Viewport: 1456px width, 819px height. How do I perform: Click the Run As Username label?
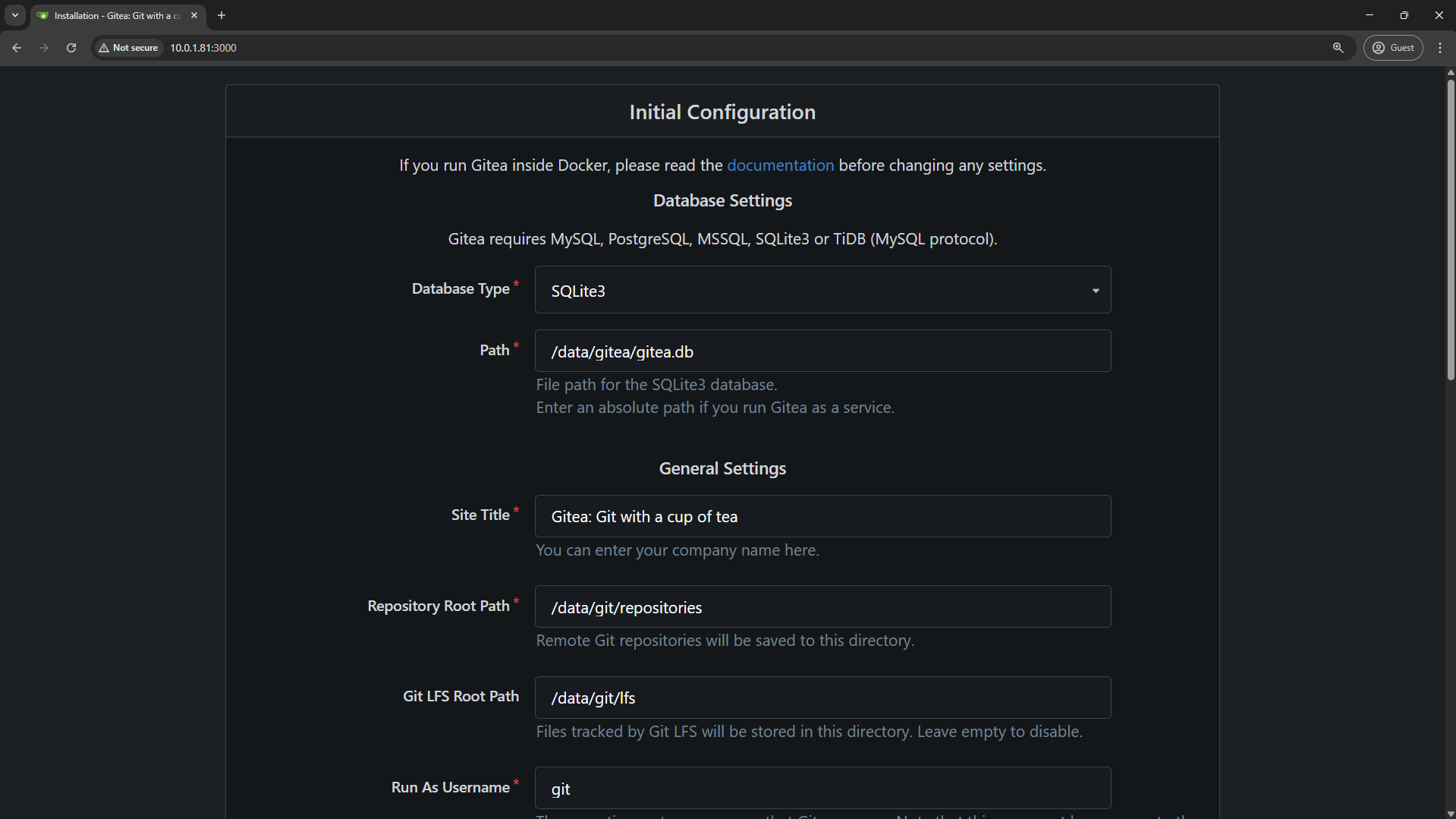[450, 787]
